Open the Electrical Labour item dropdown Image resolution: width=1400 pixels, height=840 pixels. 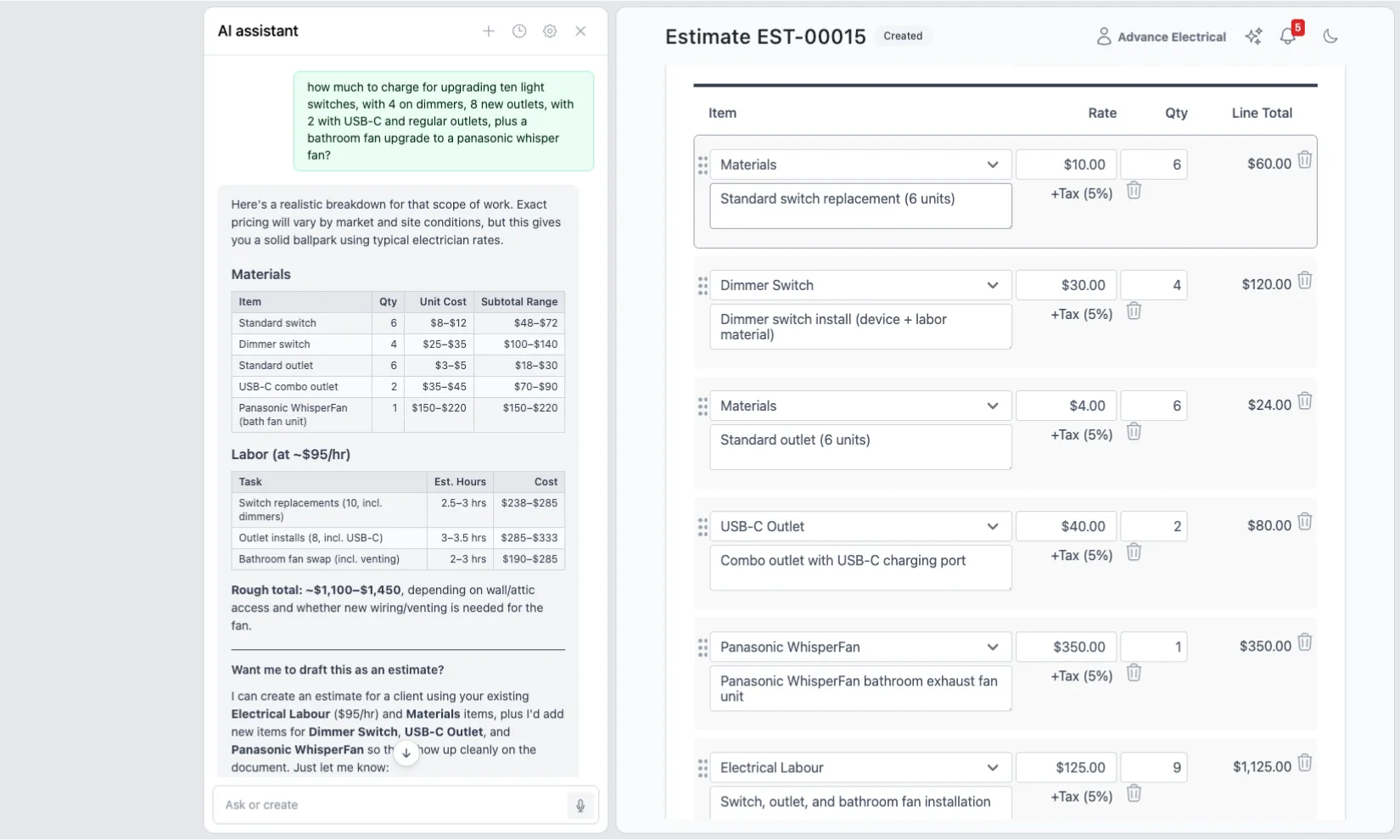860,767
